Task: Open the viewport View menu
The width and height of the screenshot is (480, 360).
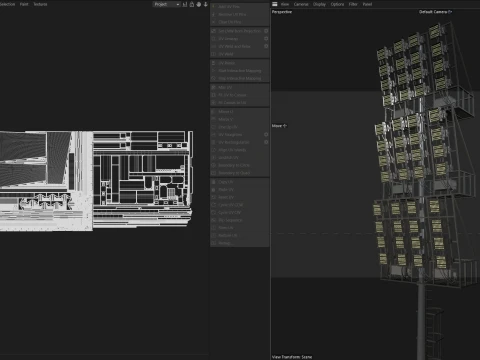Action: click(x=285, y=4)
